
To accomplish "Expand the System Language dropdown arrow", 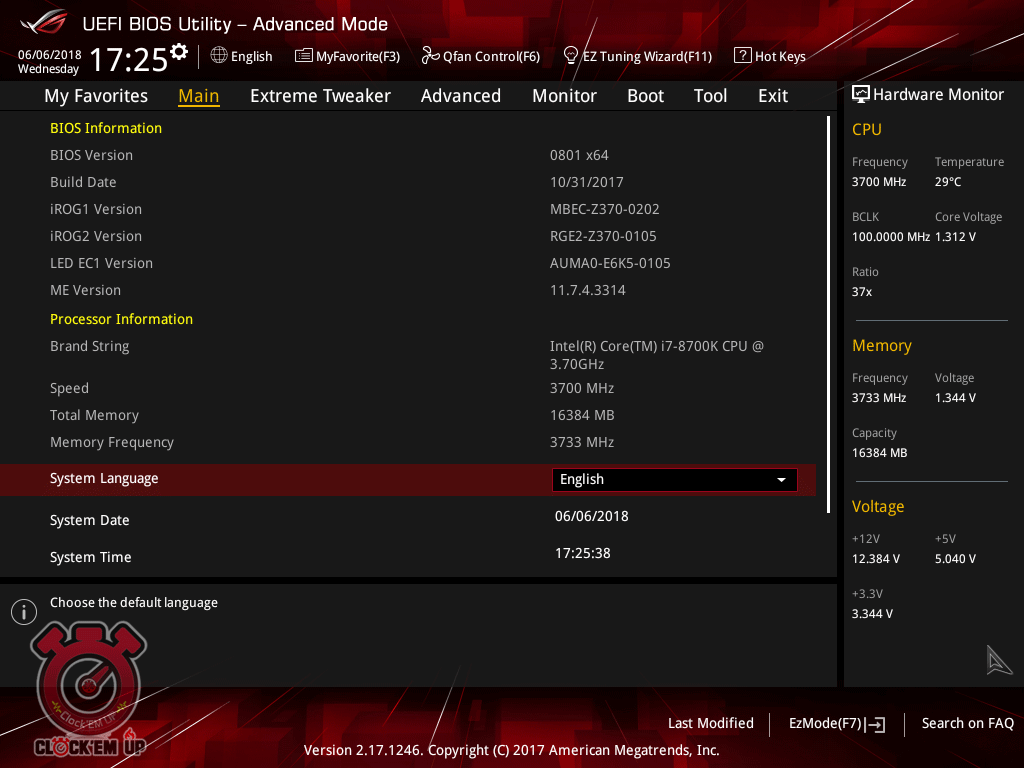I will (781, 480).
